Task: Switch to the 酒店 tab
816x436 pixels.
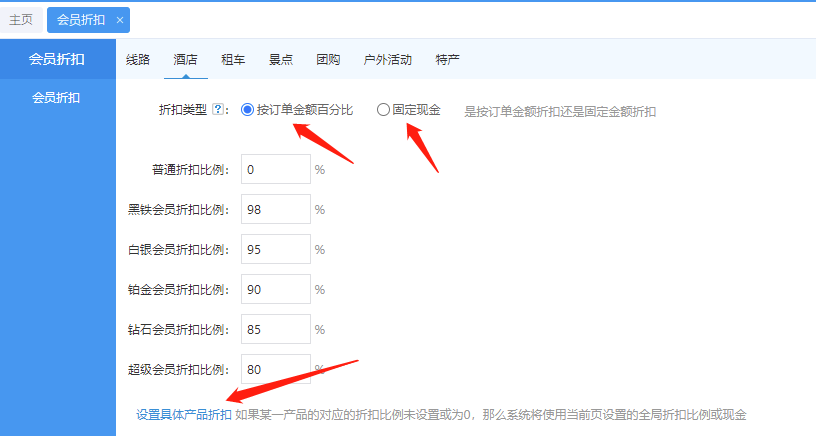Action: click(x=185, y=60)
